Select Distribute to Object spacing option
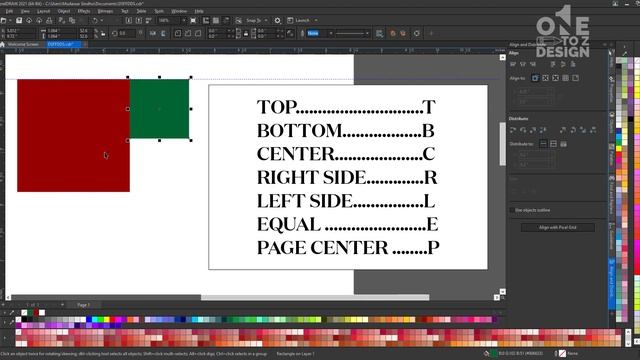This screenshot has height=360, width=640. point(564,144)
